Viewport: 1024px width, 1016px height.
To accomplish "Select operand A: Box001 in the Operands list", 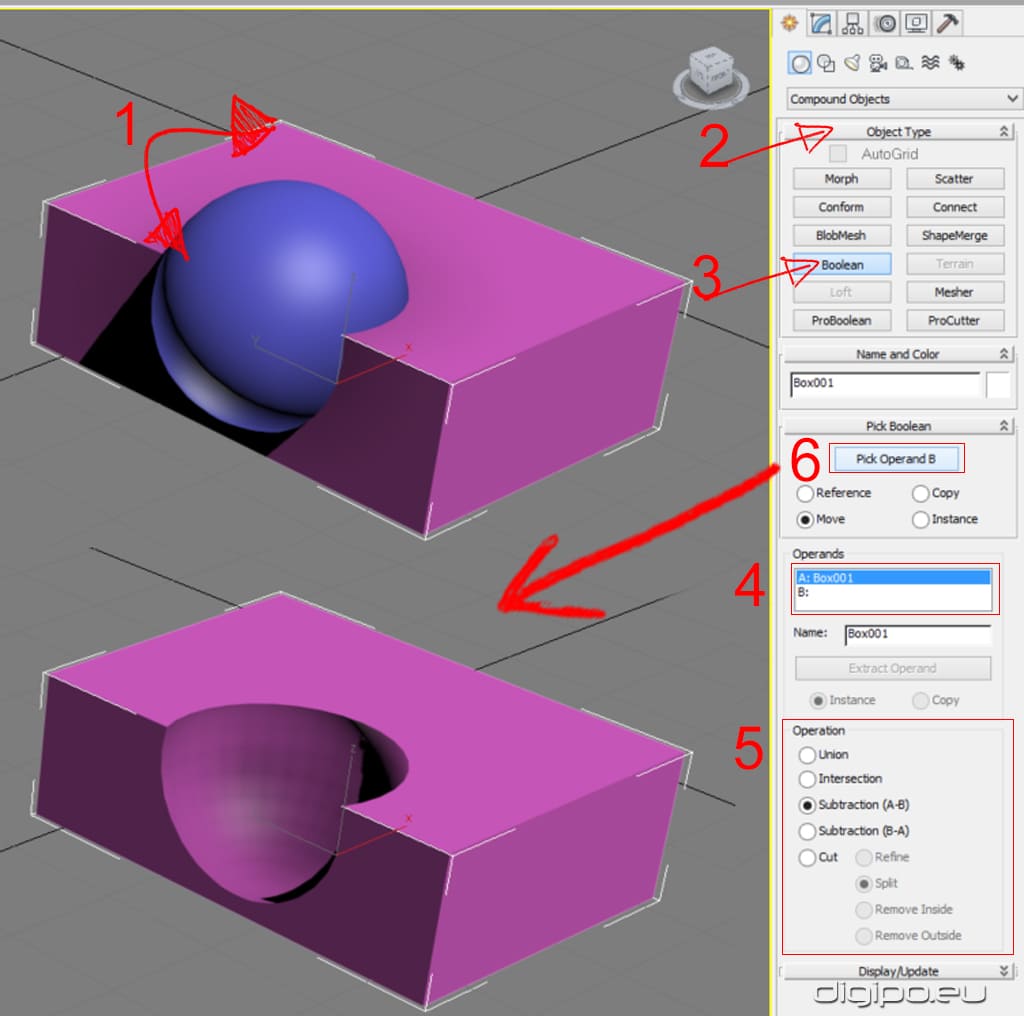I will [x=893, y=578].
